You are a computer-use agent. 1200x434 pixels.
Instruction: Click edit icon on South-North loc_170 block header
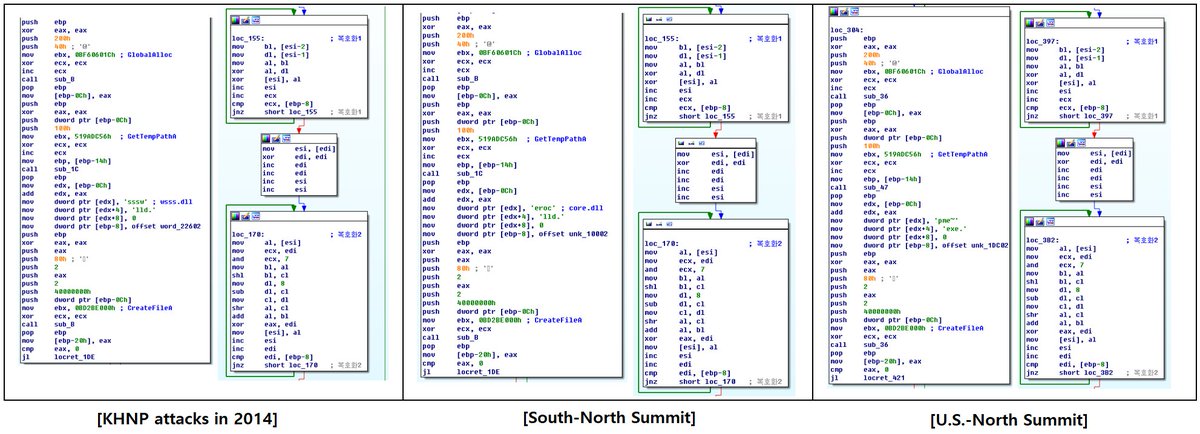(658, 224)
